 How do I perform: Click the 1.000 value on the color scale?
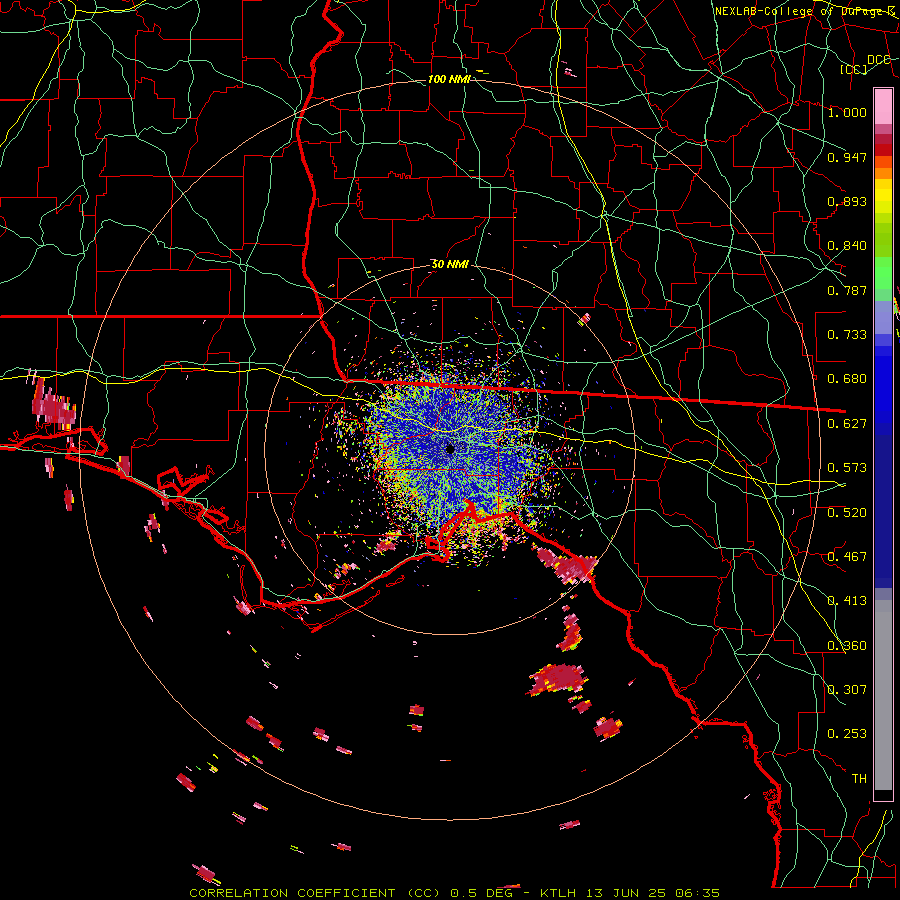847,112
